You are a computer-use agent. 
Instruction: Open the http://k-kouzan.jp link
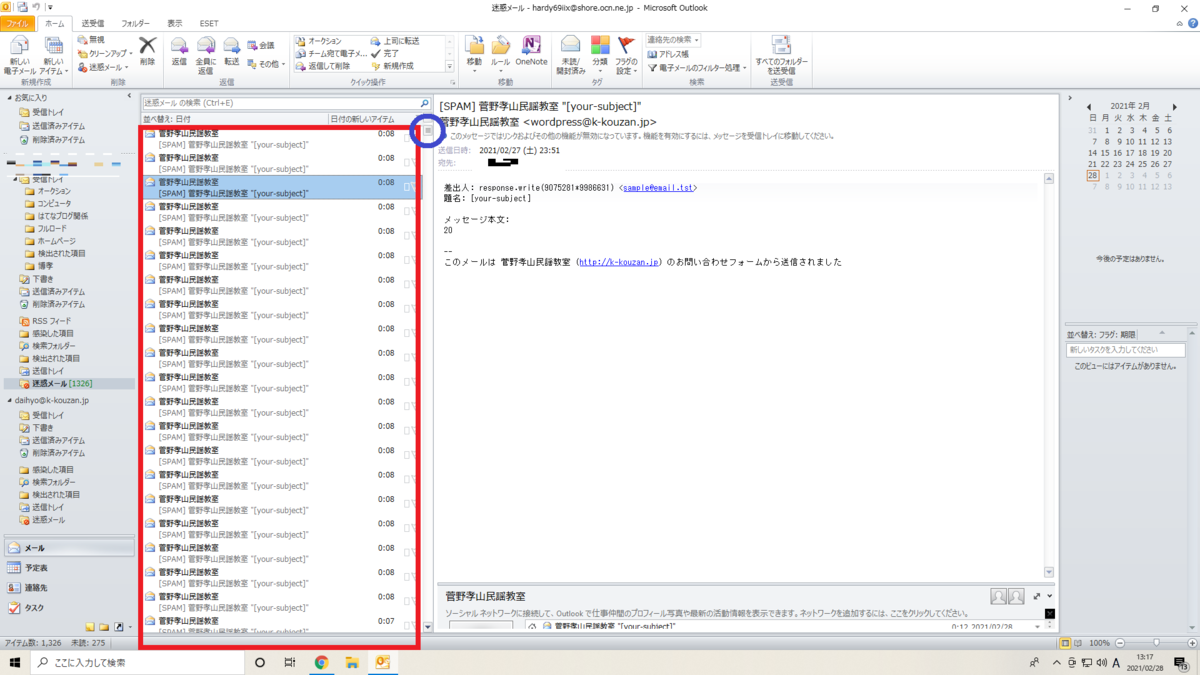coord(619,262)
